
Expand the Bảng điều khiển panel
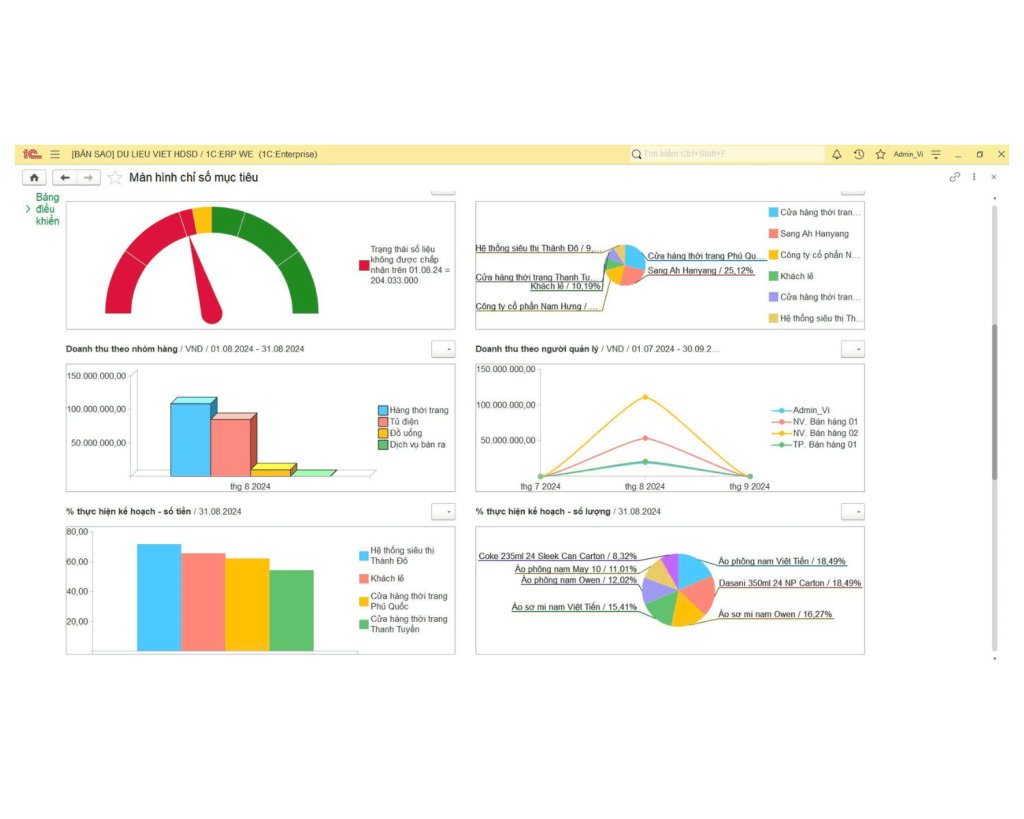click(x=28, y=209)
